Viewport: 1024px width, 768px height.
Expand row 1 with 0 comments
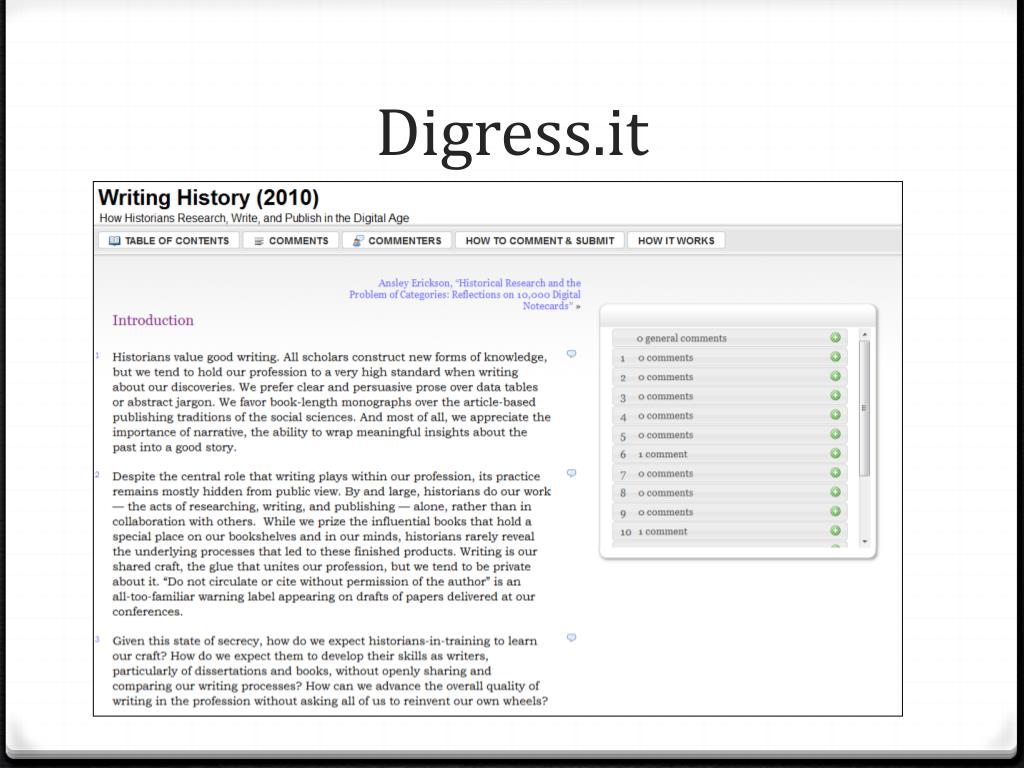[729, 357]
